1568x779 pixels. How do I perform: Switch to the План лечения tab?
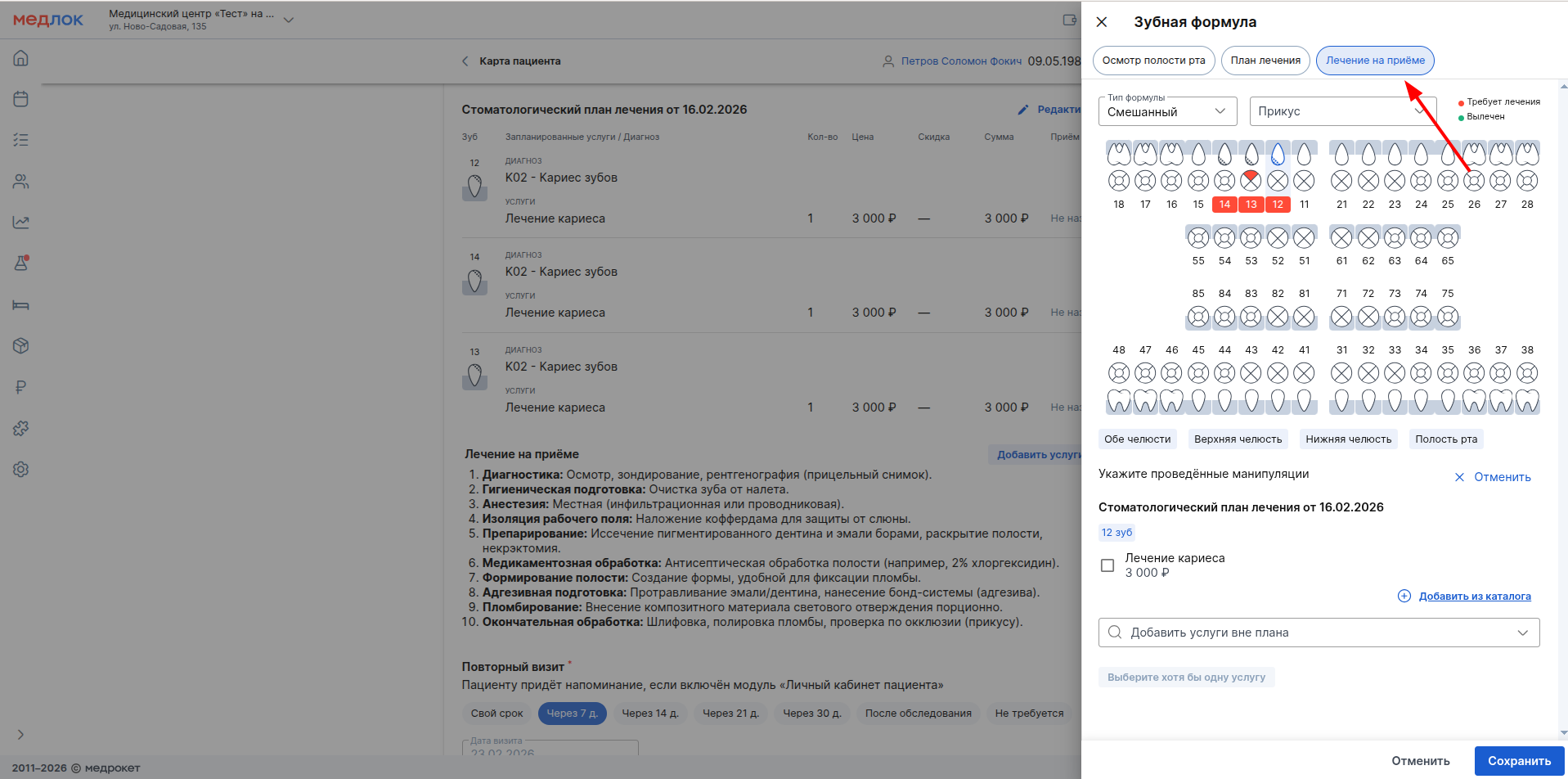pyautogui.click(x=1265, y=61)
